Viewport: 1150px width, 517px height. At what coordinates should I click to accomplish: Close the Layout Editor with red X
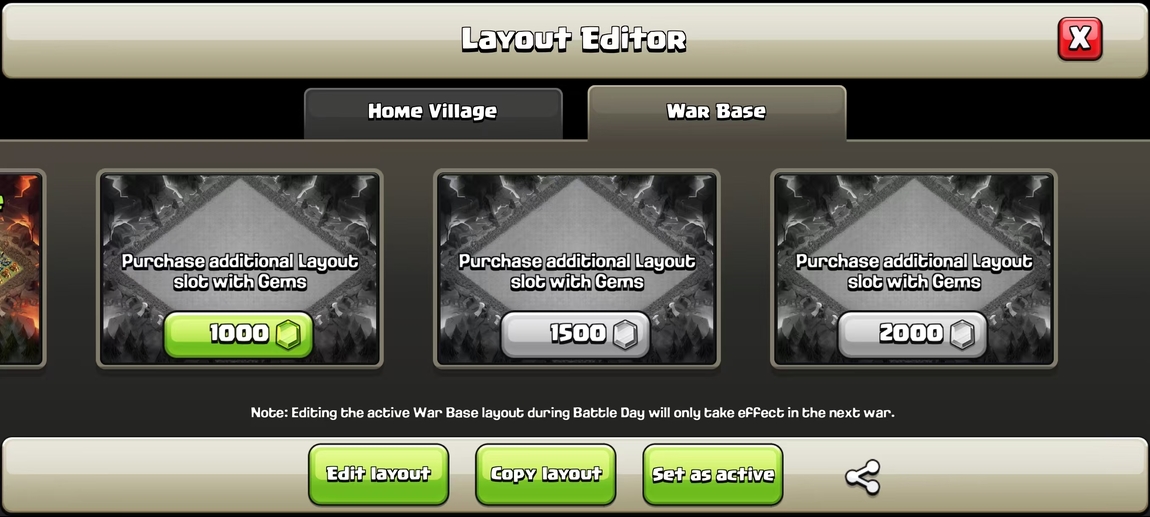[x=1080, y=38]
